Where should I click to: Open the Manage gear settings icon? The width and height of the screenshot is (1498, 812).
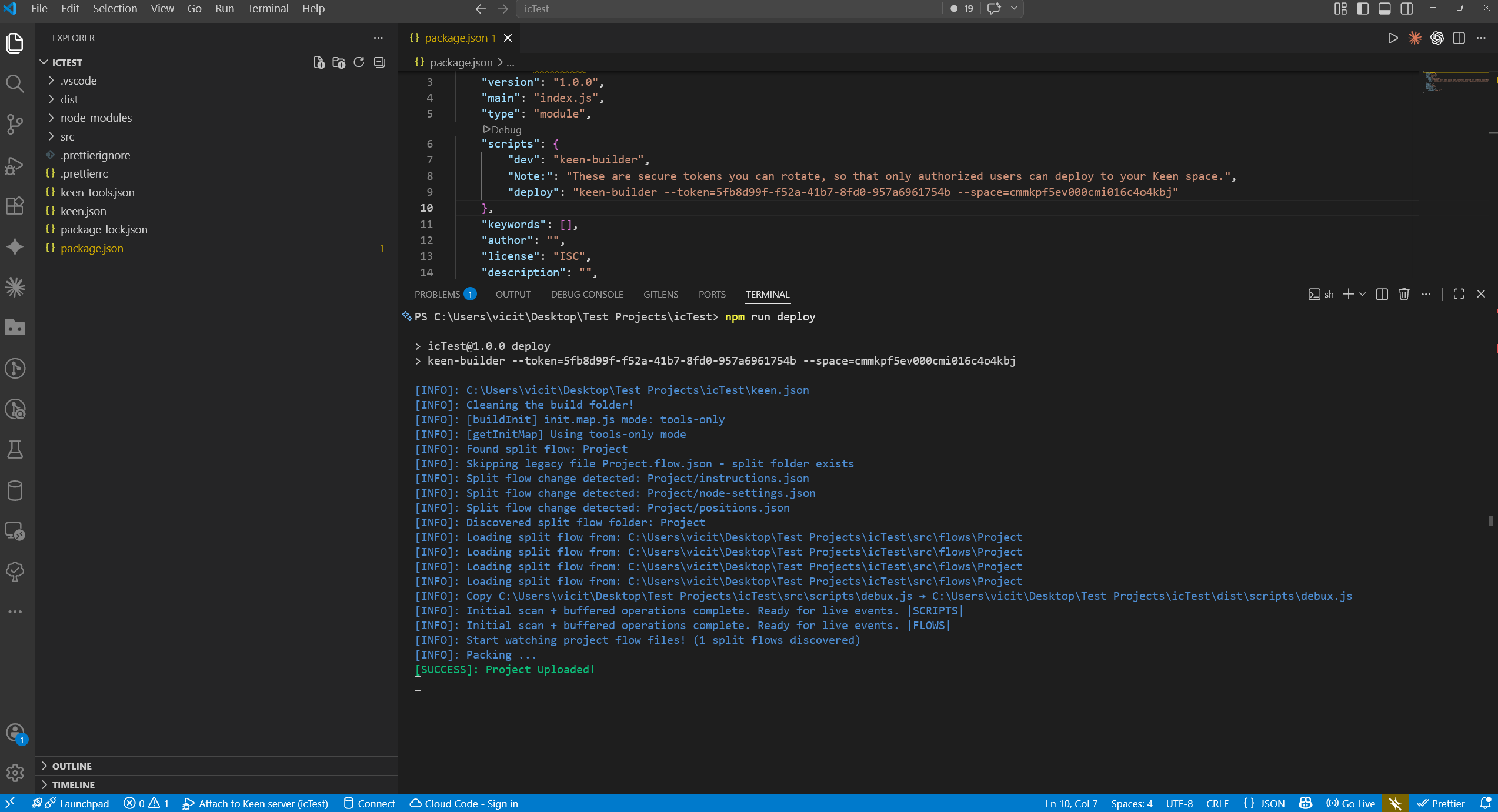click(x=15, y=773)
